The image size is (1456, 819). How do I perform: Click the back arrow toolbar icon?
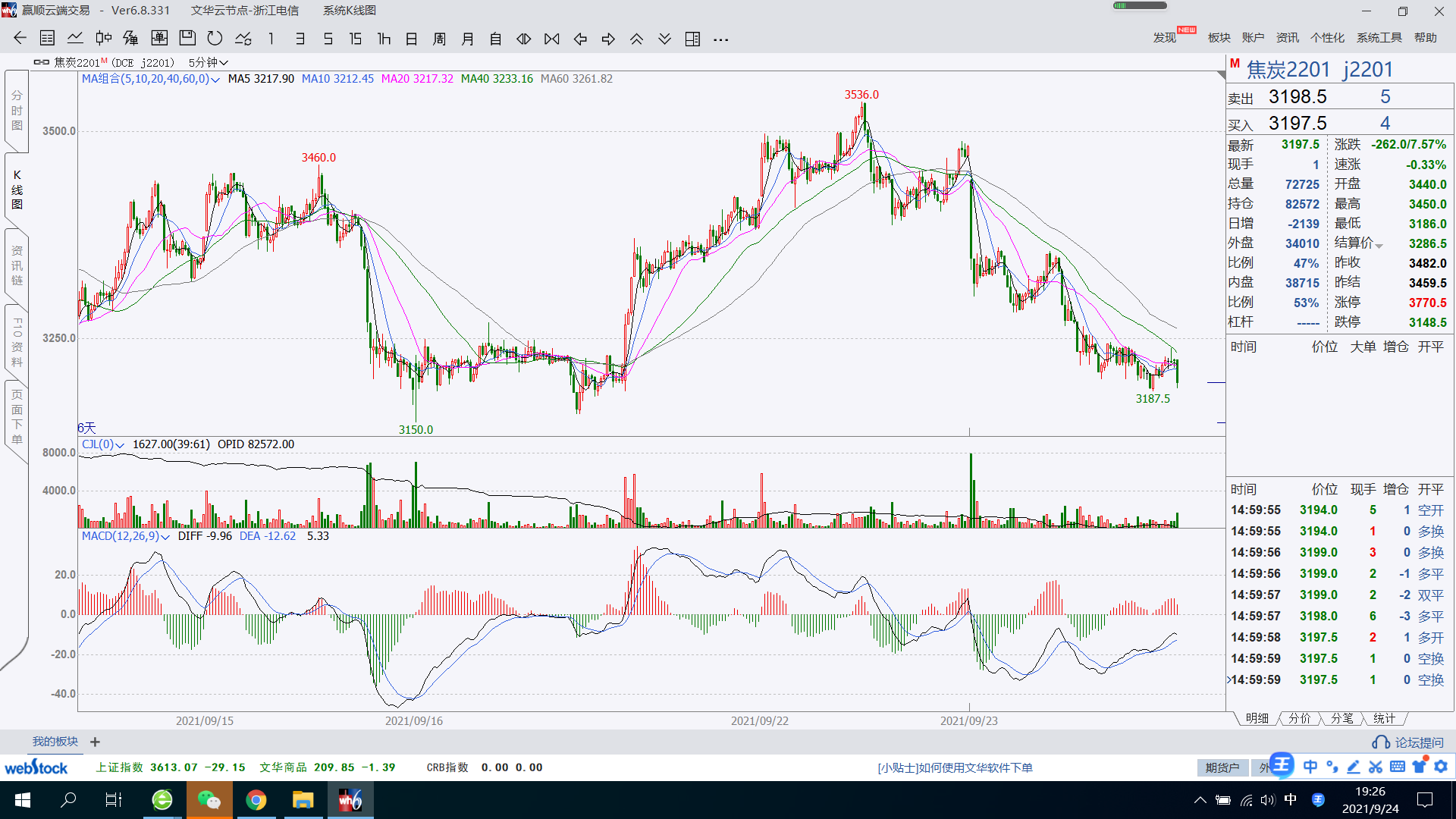[20, 39]
